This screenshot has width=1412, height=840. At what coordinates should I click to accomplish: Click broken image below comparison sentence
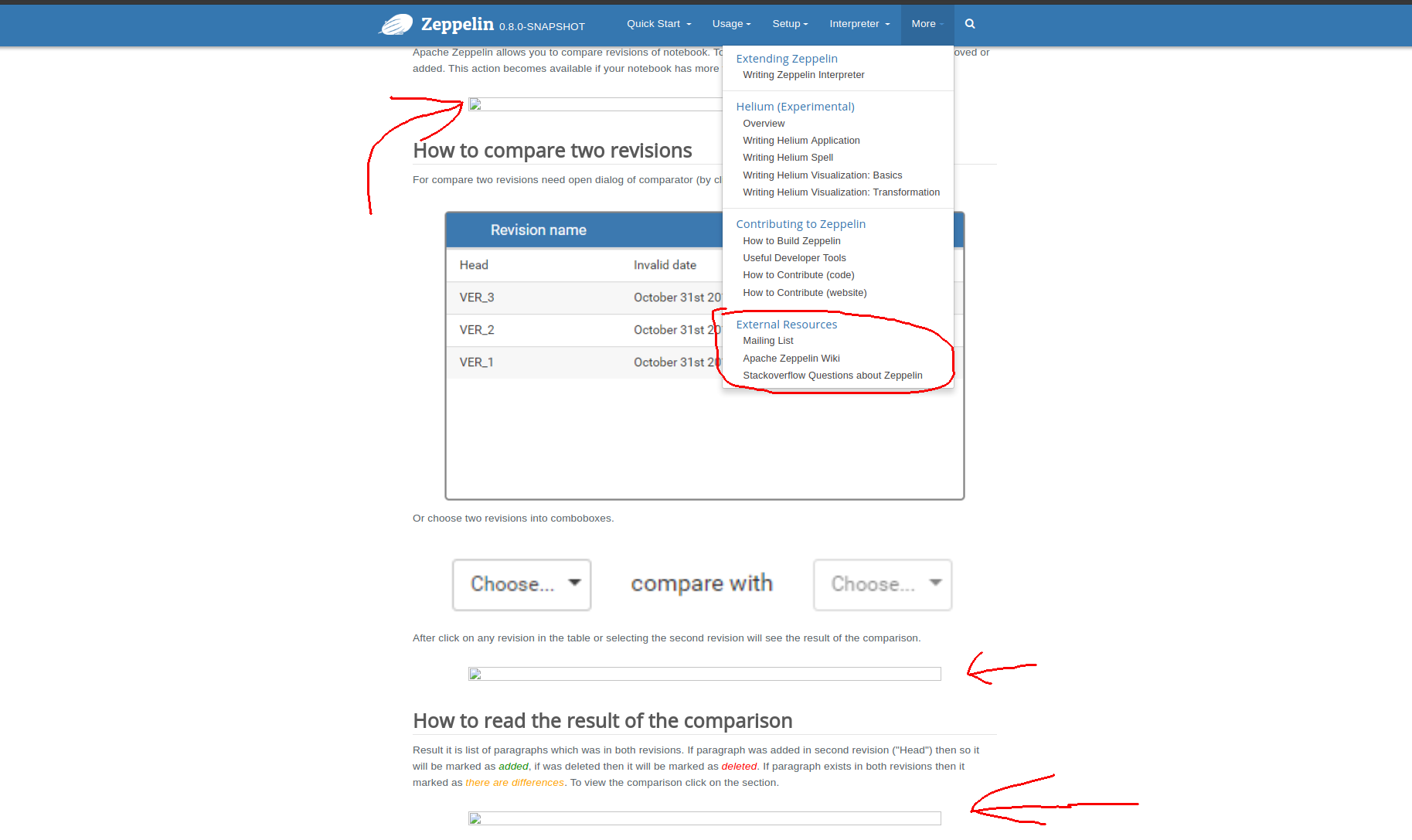click(x=705, y=674)
